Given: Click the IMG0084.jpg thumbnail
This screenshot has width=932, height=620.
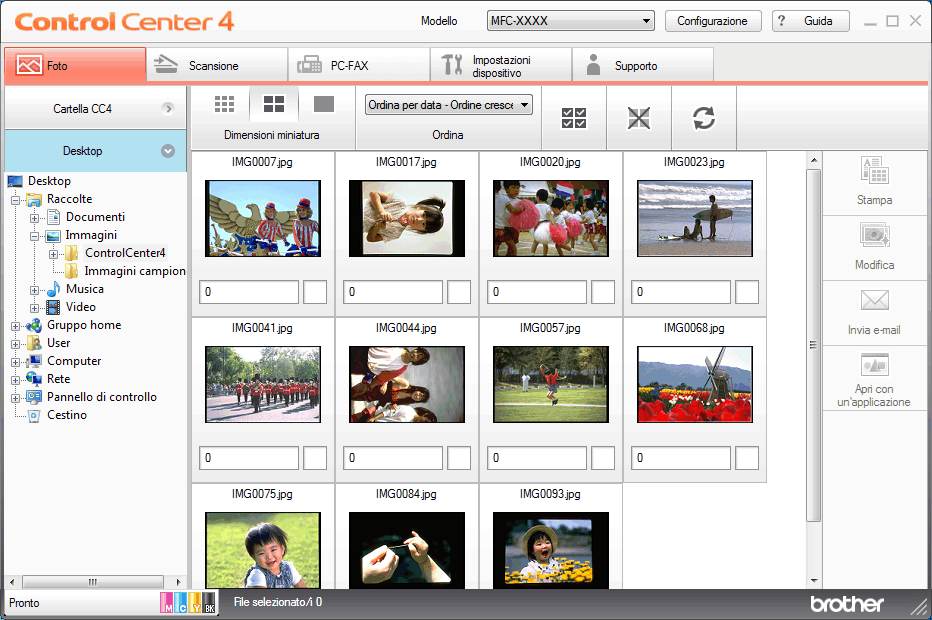Looking at the screenshot, I should [x=407, y=550].
